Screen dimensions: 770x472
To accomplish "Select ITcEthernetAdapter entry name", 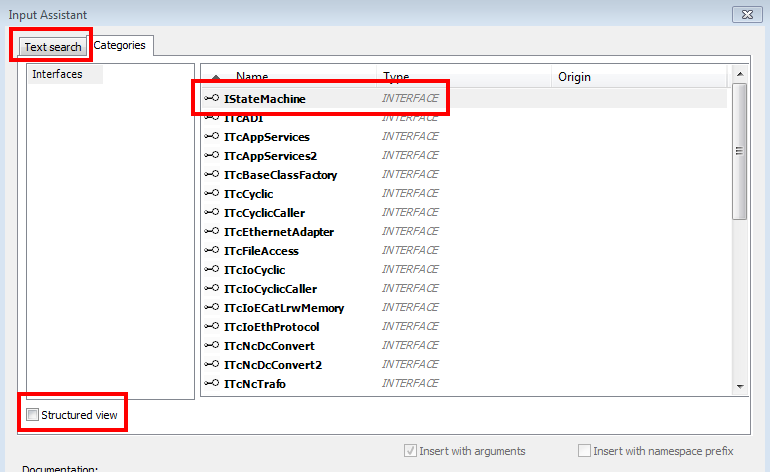I will click(x=279, y=232).
